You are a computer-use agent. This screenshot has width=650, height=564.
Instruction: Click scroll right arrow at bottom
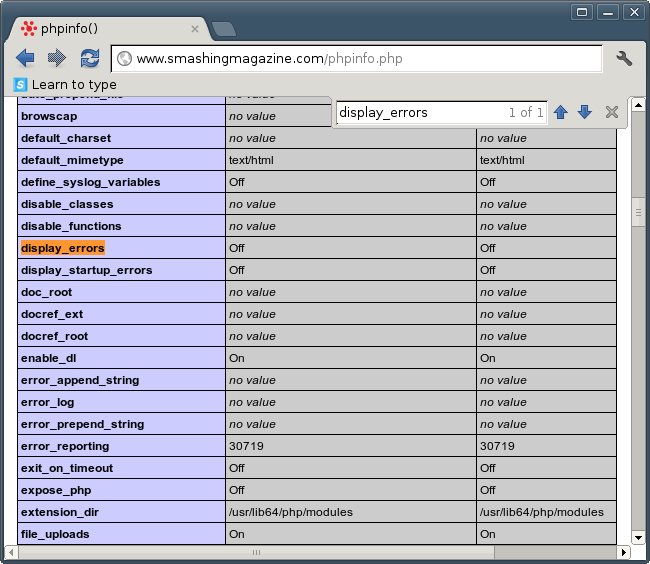pos(624,552)
